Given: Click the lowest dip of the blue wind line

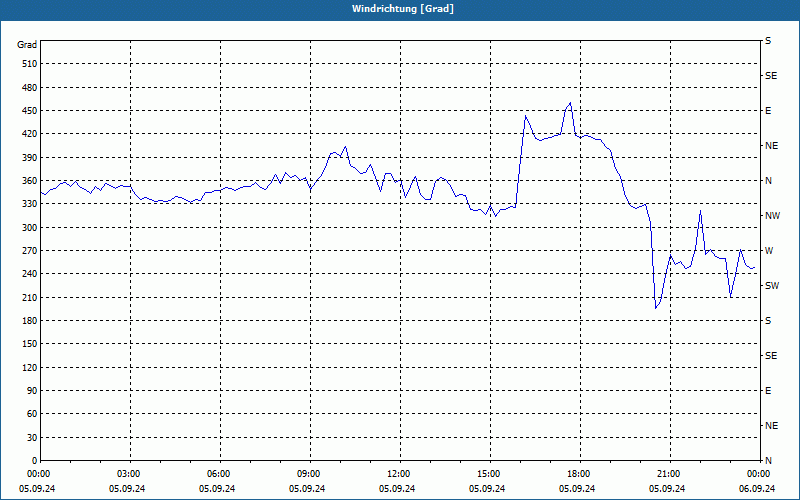Looking at the screenshot, I should pos(656,308).
